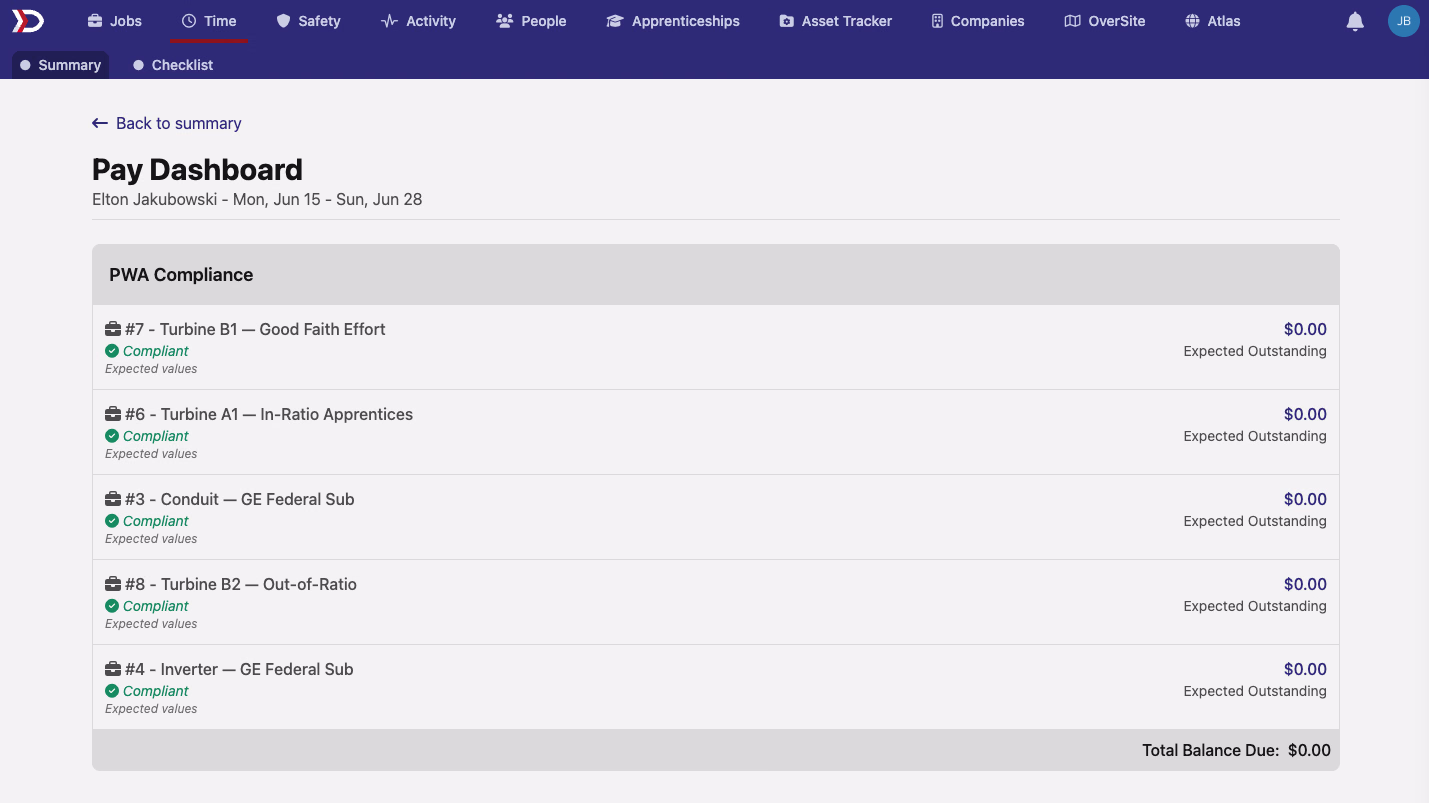Screen dimensions: 1429x803
Task: Click the briefcase icon for Conduit job
Action: point(113,499)
